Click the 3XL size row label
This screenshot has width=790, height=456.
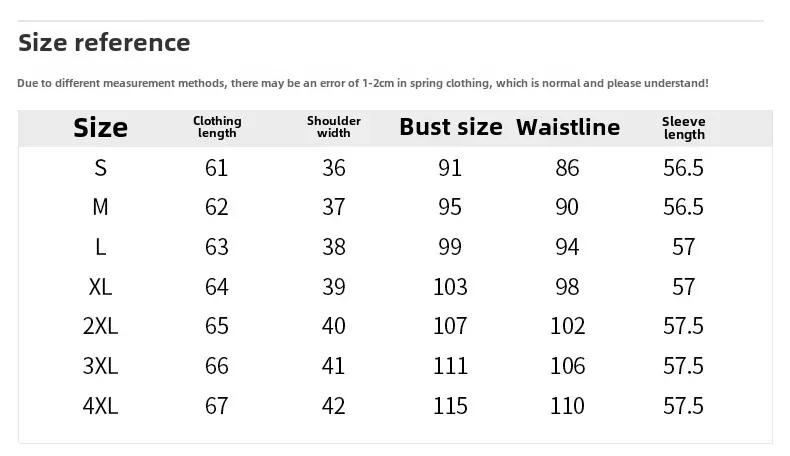[x=100, y=366]
